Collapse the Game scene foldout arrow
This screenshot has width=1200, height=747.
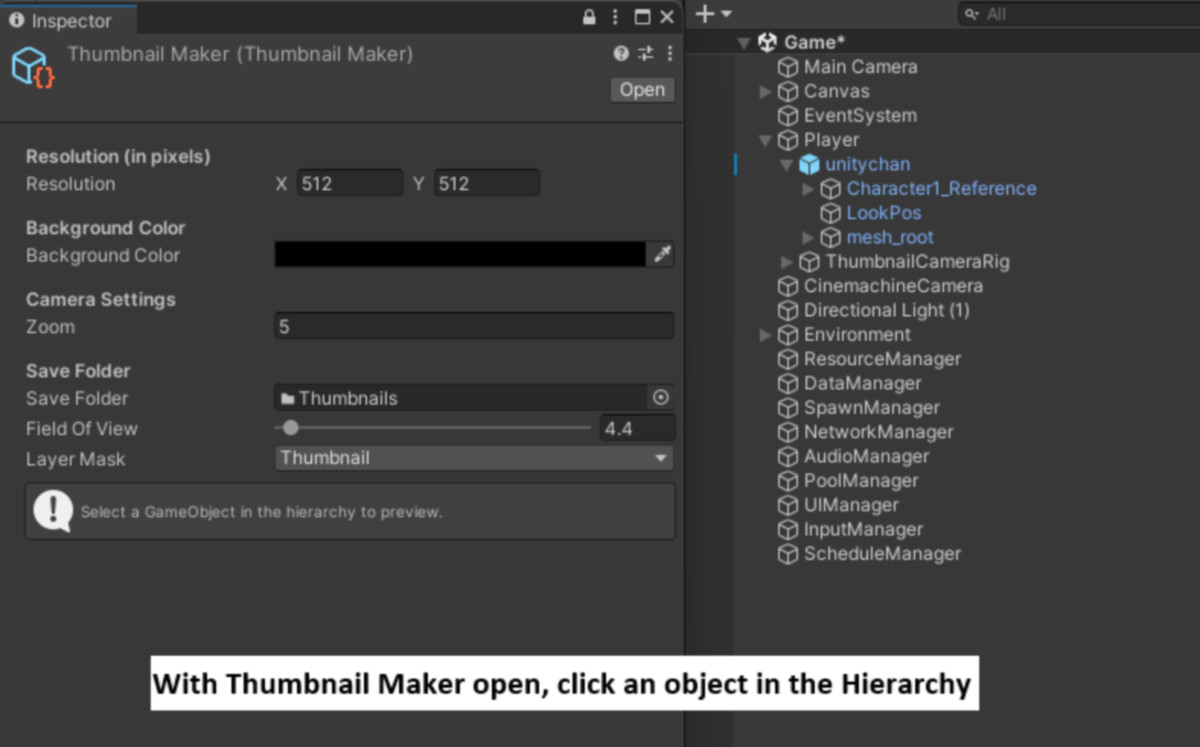[x=743, y=43]
